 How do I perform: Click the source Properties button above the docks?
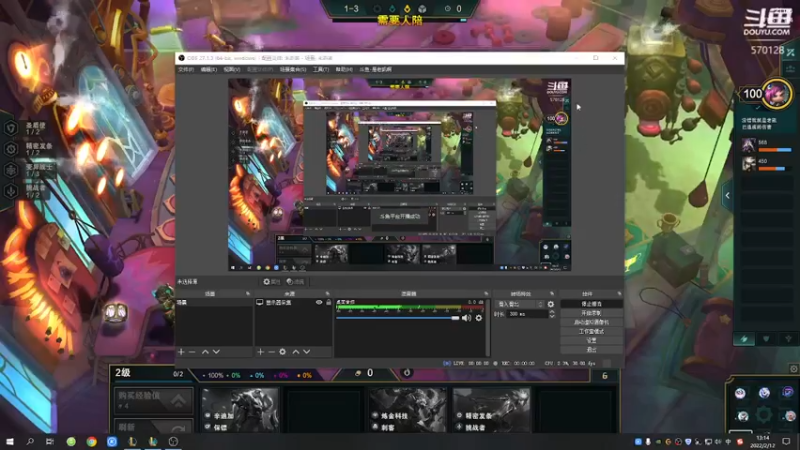271,282
